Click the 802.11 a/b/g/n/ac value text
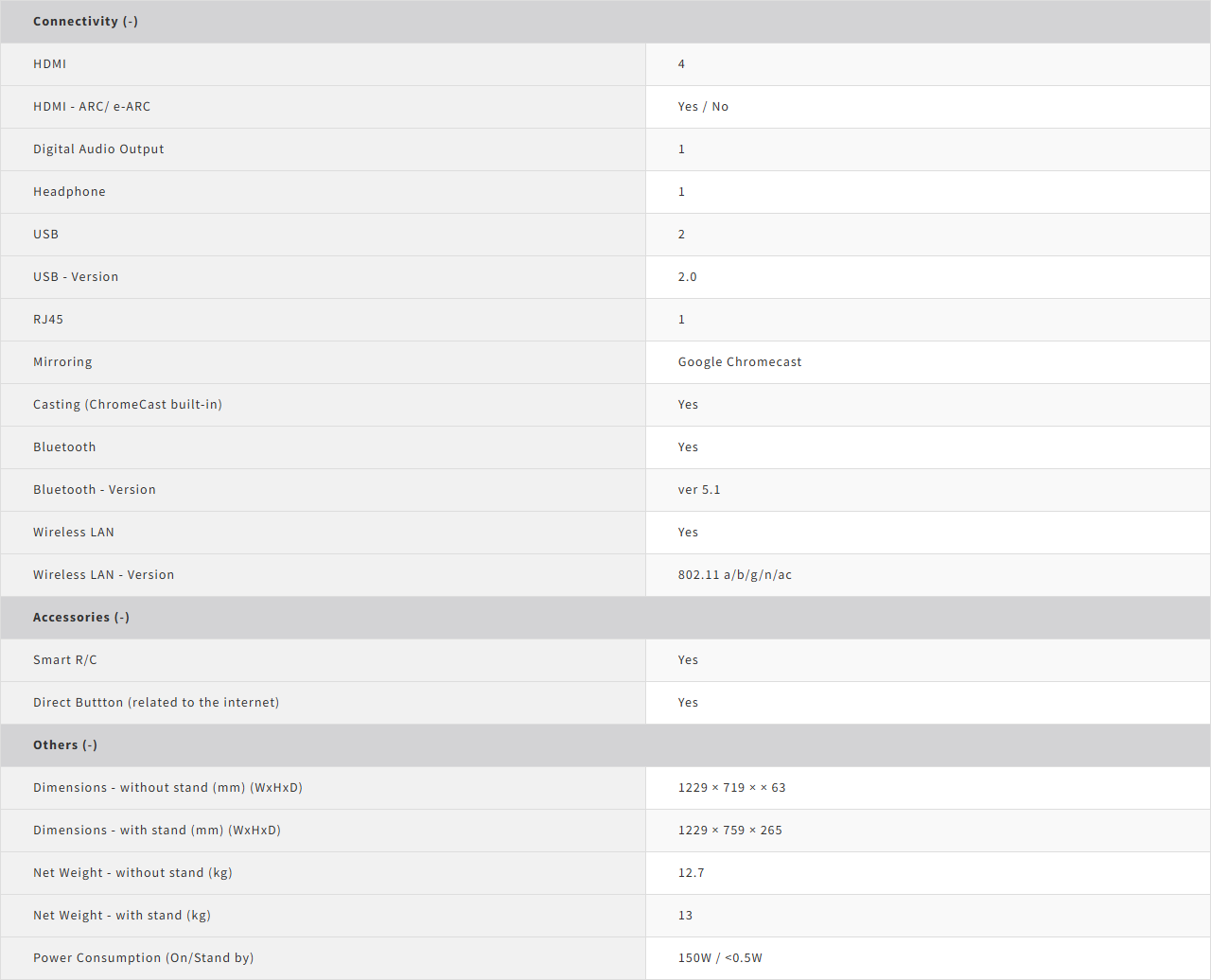The width and height of the screenshot is (1211, 980). [735, 574]
